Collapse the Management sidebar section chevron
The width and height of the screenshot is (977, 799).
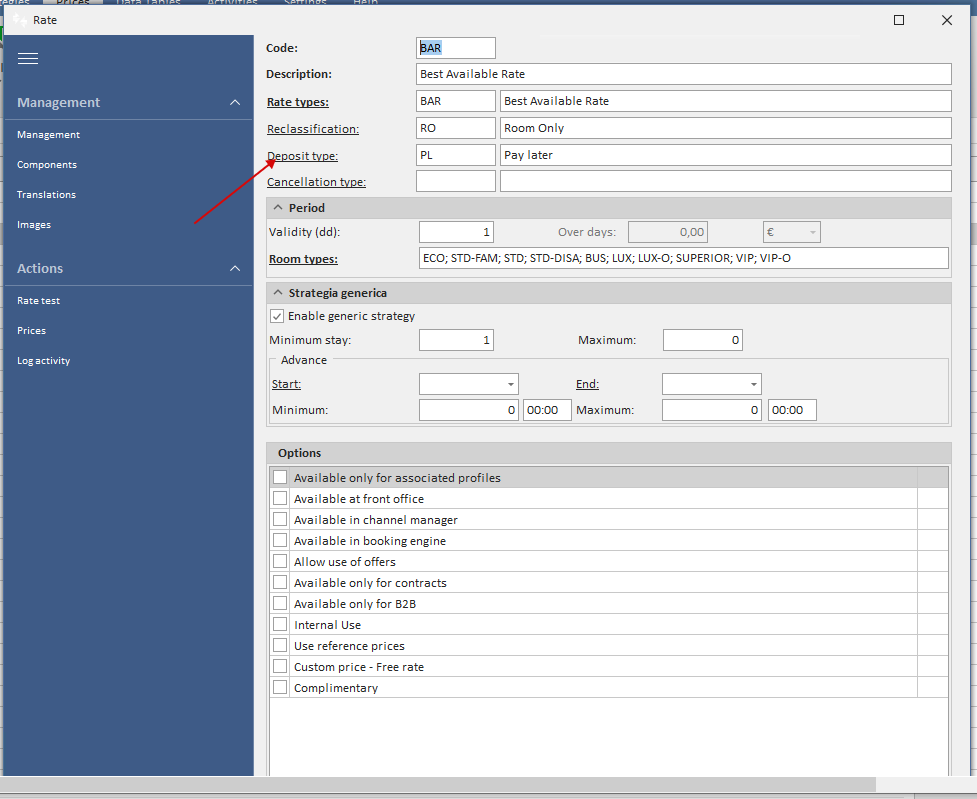(x=235, y=103)
